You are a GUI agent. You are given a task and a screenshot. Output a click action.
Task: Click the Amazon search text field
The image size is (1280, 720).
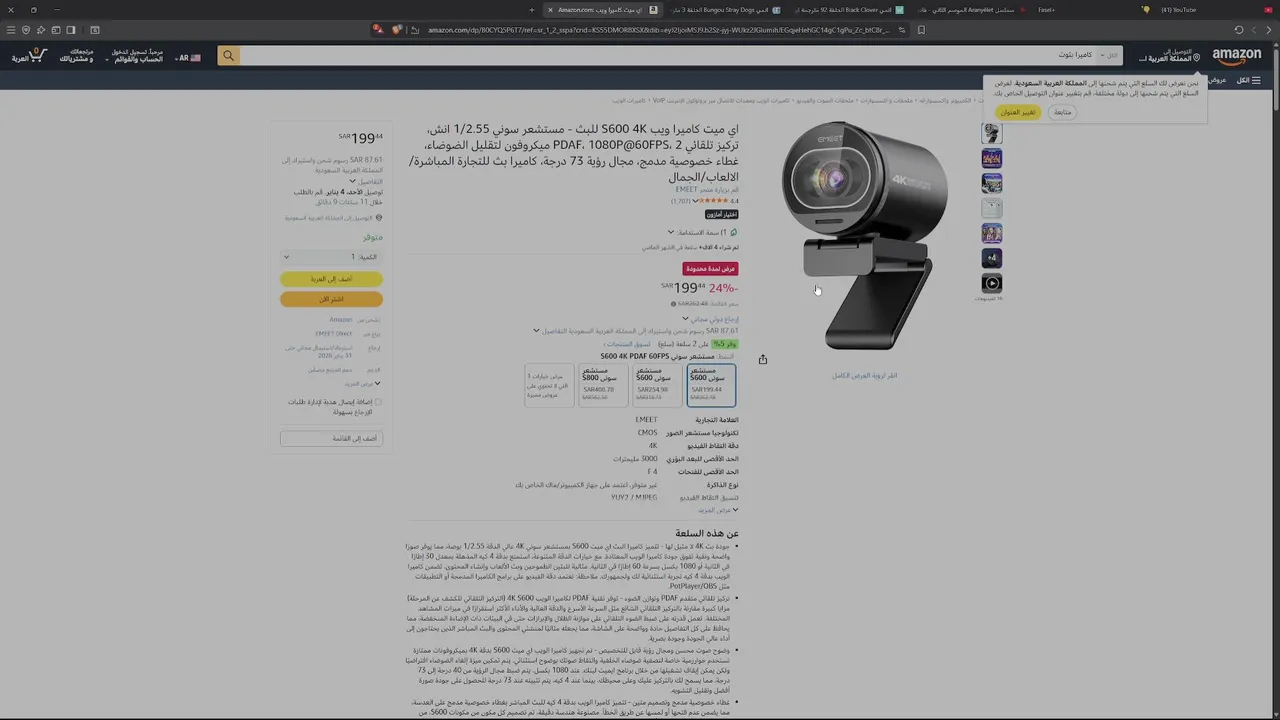[668, 56]
